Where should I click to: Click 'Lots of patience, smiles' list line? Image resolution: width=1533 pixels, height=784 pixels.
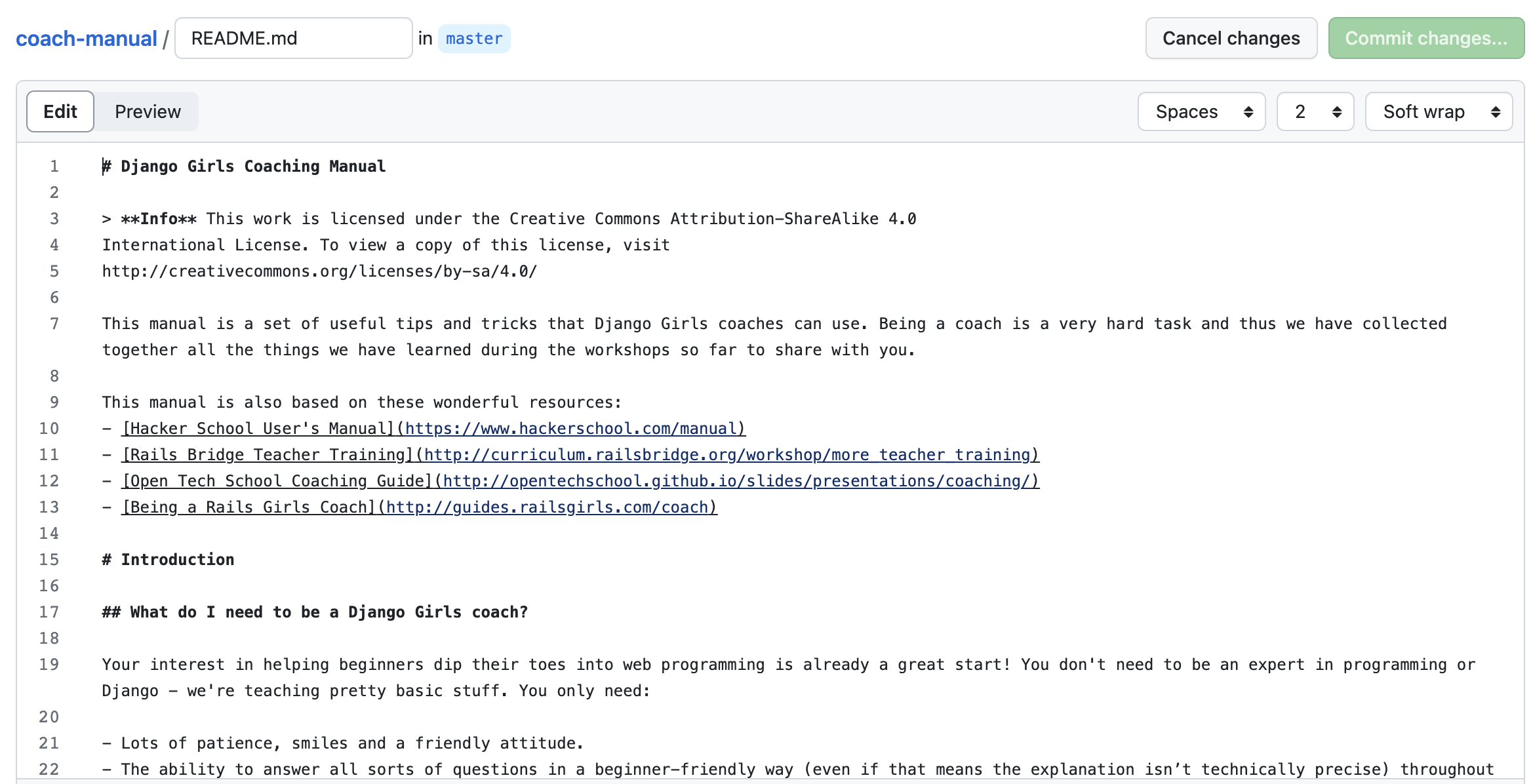coord(343,743)
